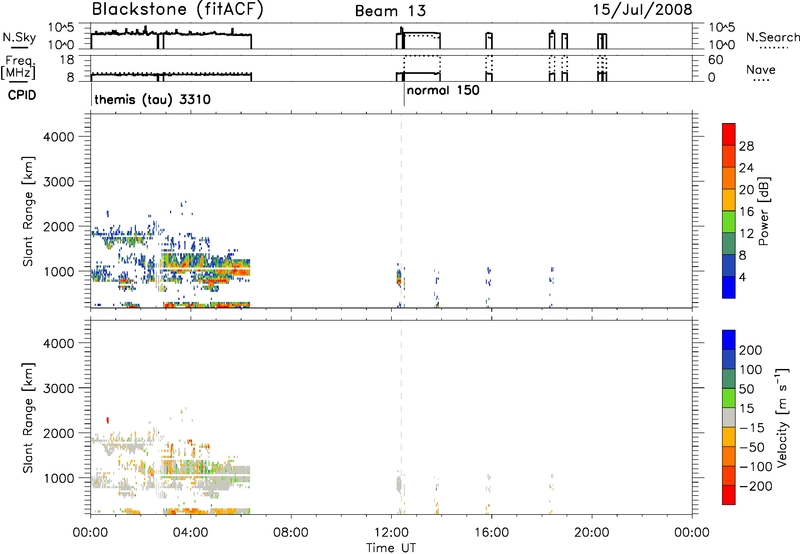Click the blue bottom swatch of Power colorbar

(729, 287)
